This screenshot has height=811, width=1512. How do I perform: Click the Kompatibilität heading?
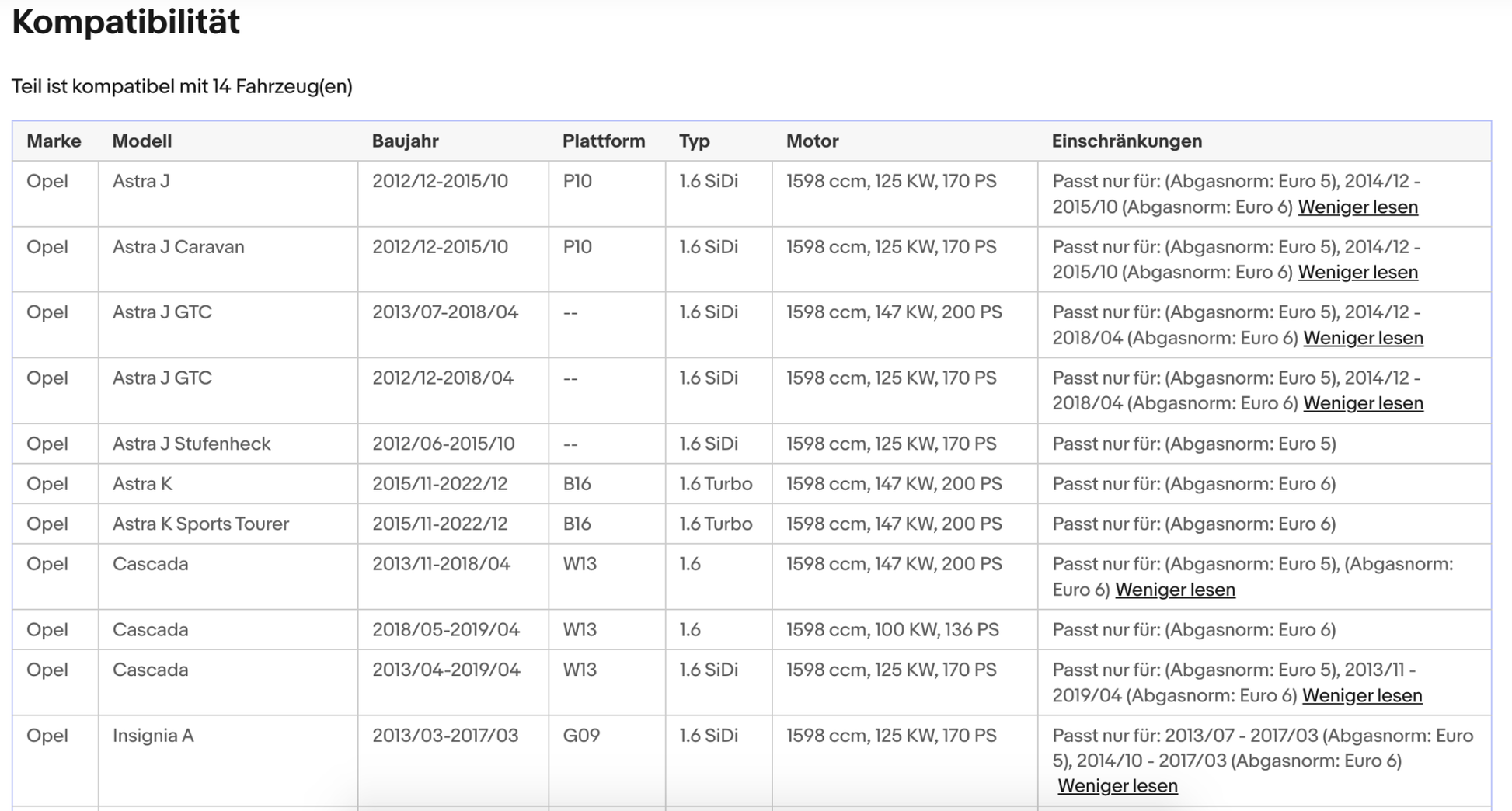click(126, 21)
